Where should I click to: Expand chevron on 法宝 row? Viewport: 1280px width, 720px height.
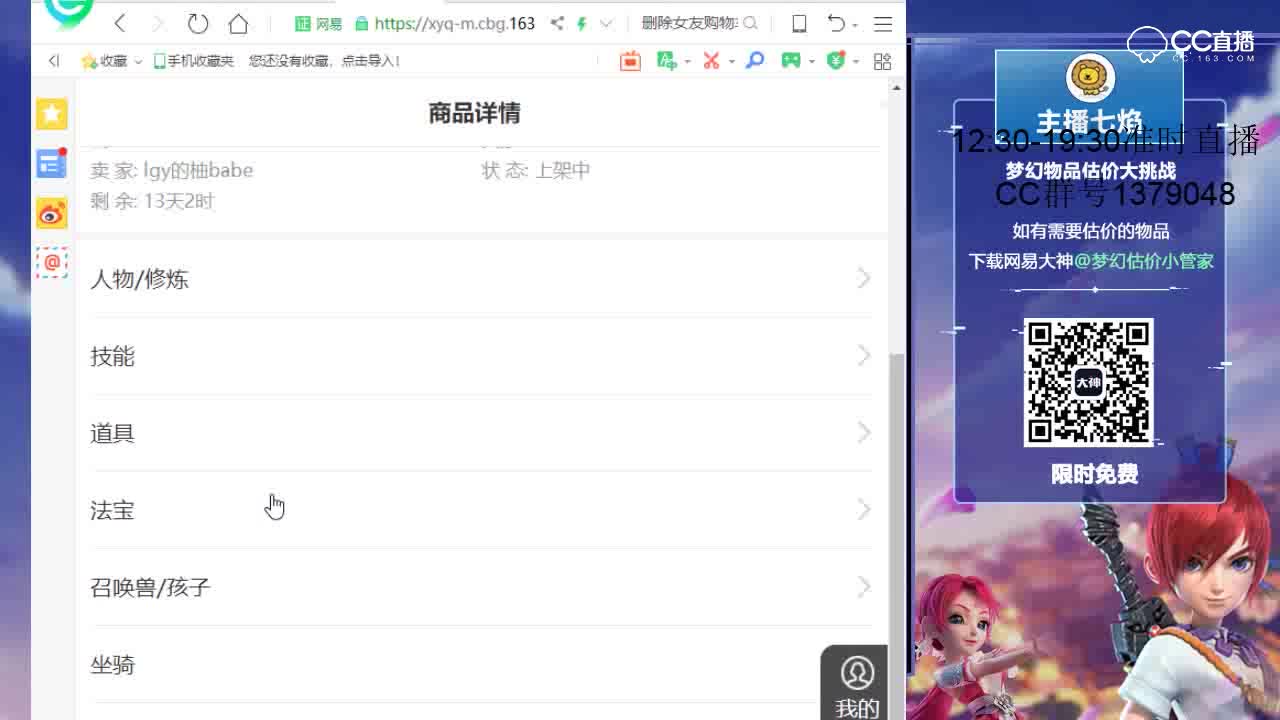864,510
